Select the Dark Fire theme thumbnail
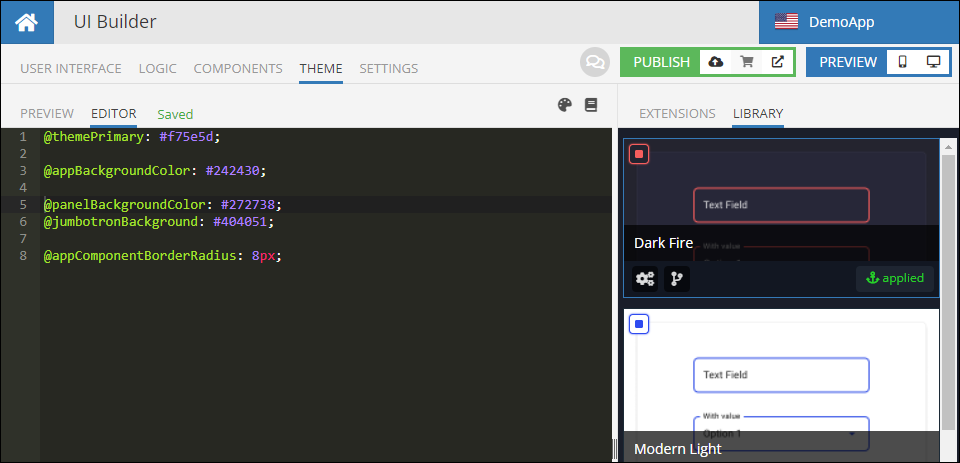 (x=781, y=218)
